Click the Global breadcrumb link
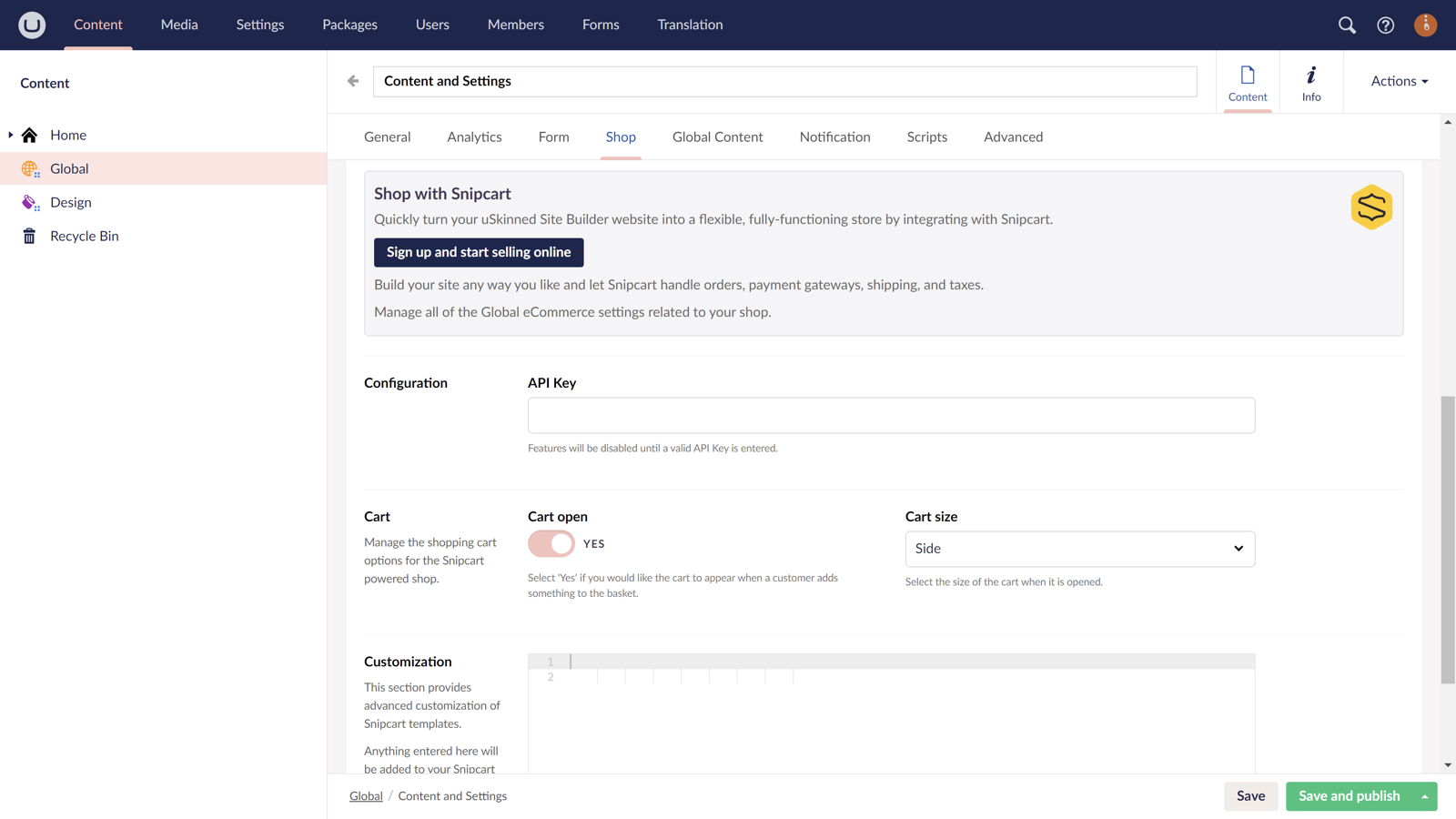 click(366, 796)
